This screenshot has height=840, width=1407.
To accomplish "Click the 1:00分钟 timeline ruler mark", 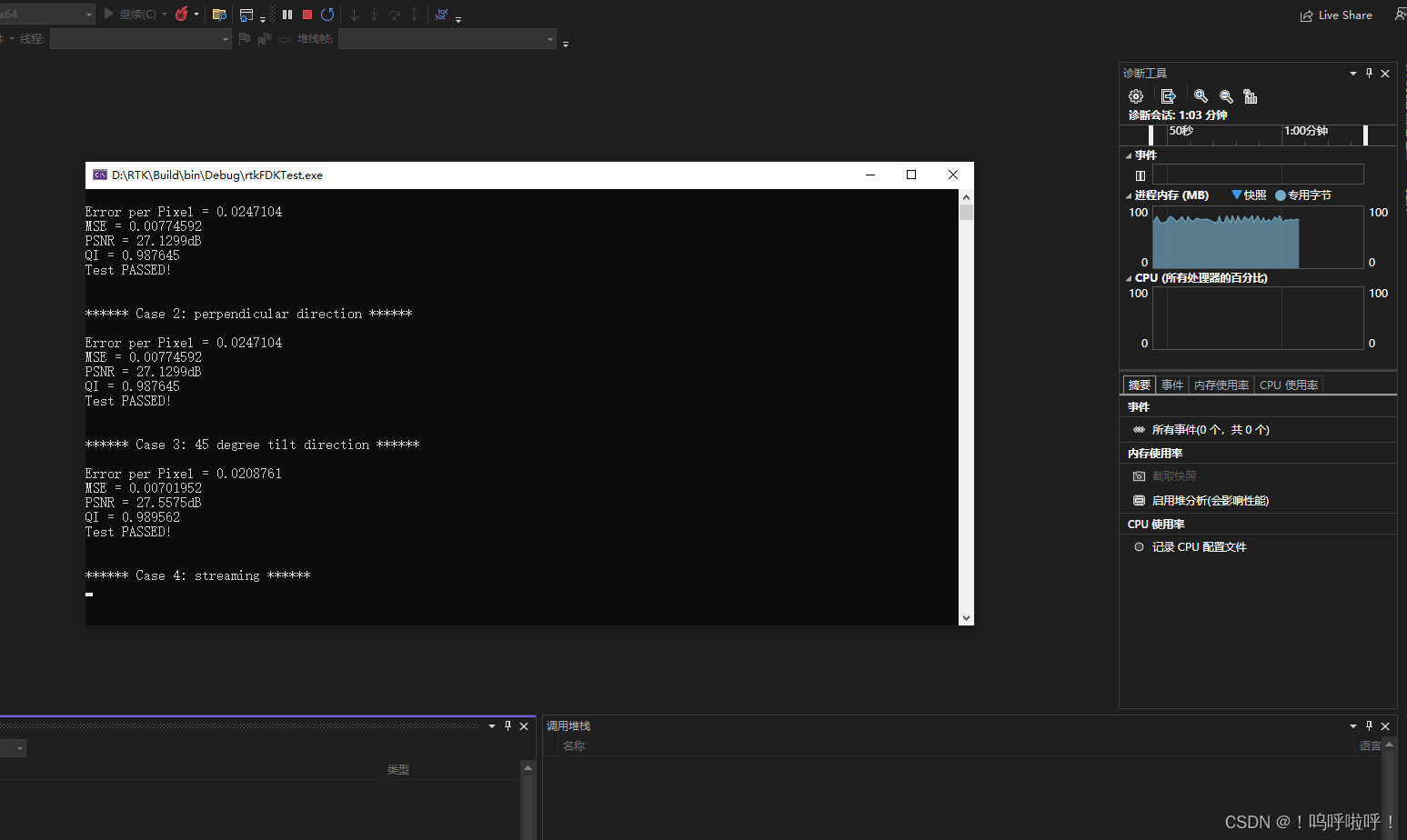I will [x=1306, y=131].
